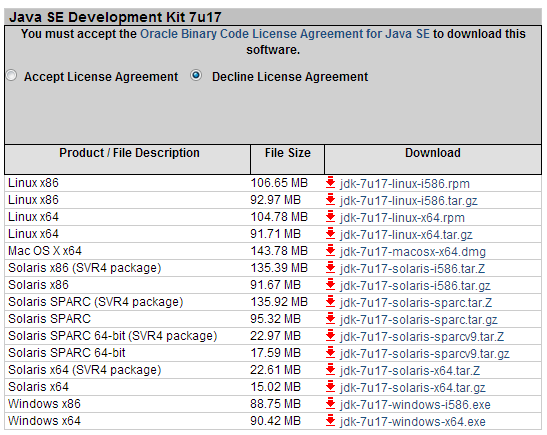
Task: Click download arrow icon for jdk-7u17-solaris-sparc.tar.gz
Action: [330, 318]
